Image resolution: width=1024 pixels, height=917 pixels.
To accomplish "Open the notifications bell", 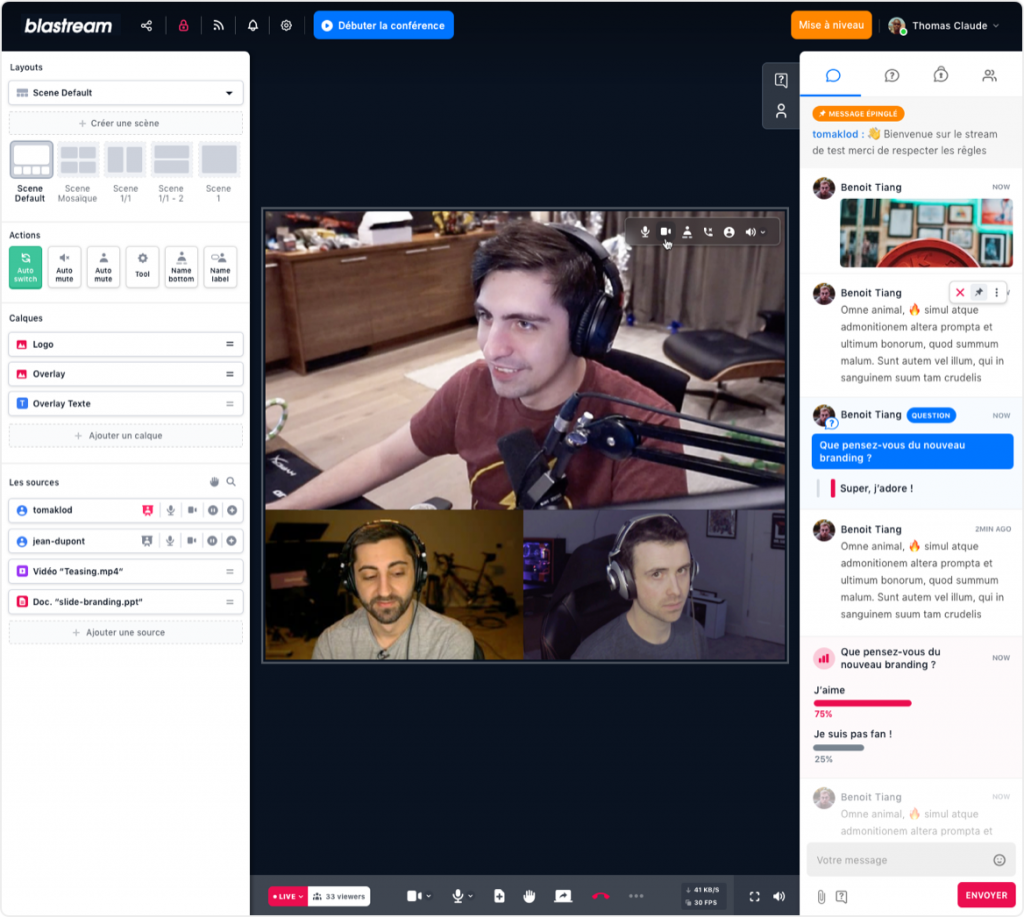I will (253, 26).
